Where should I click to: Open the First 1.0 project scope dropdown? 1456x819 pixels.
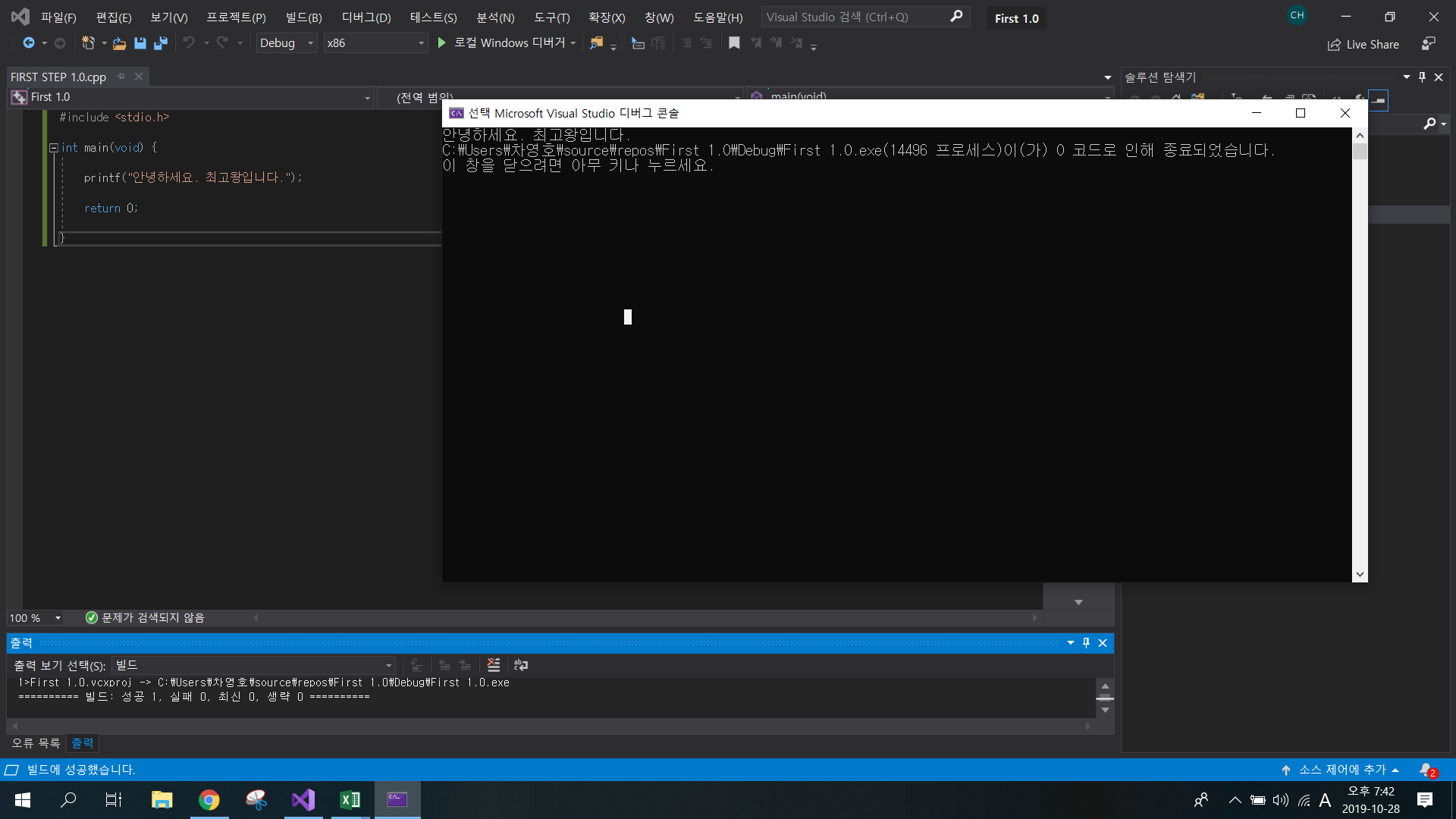[x=191, y=97]
